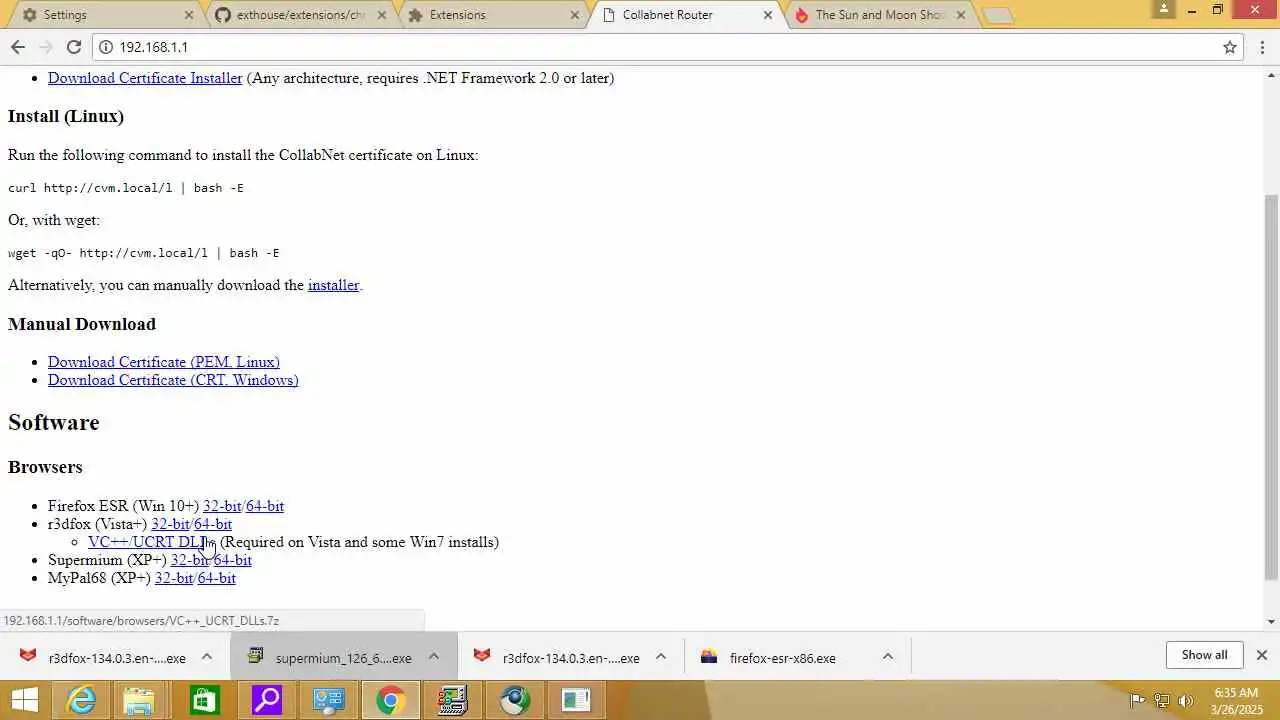Expand options for r3dfox download beside firefox-esr
1280x720 pixels.
point(661,656)
